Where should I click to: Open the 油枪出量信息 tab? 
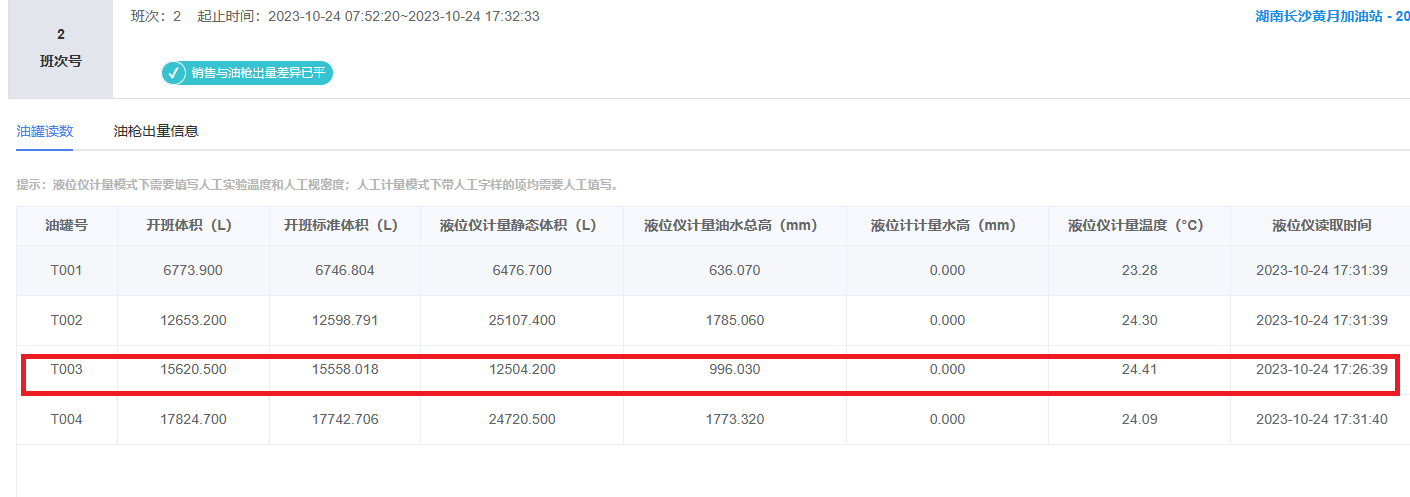(156, 131)
